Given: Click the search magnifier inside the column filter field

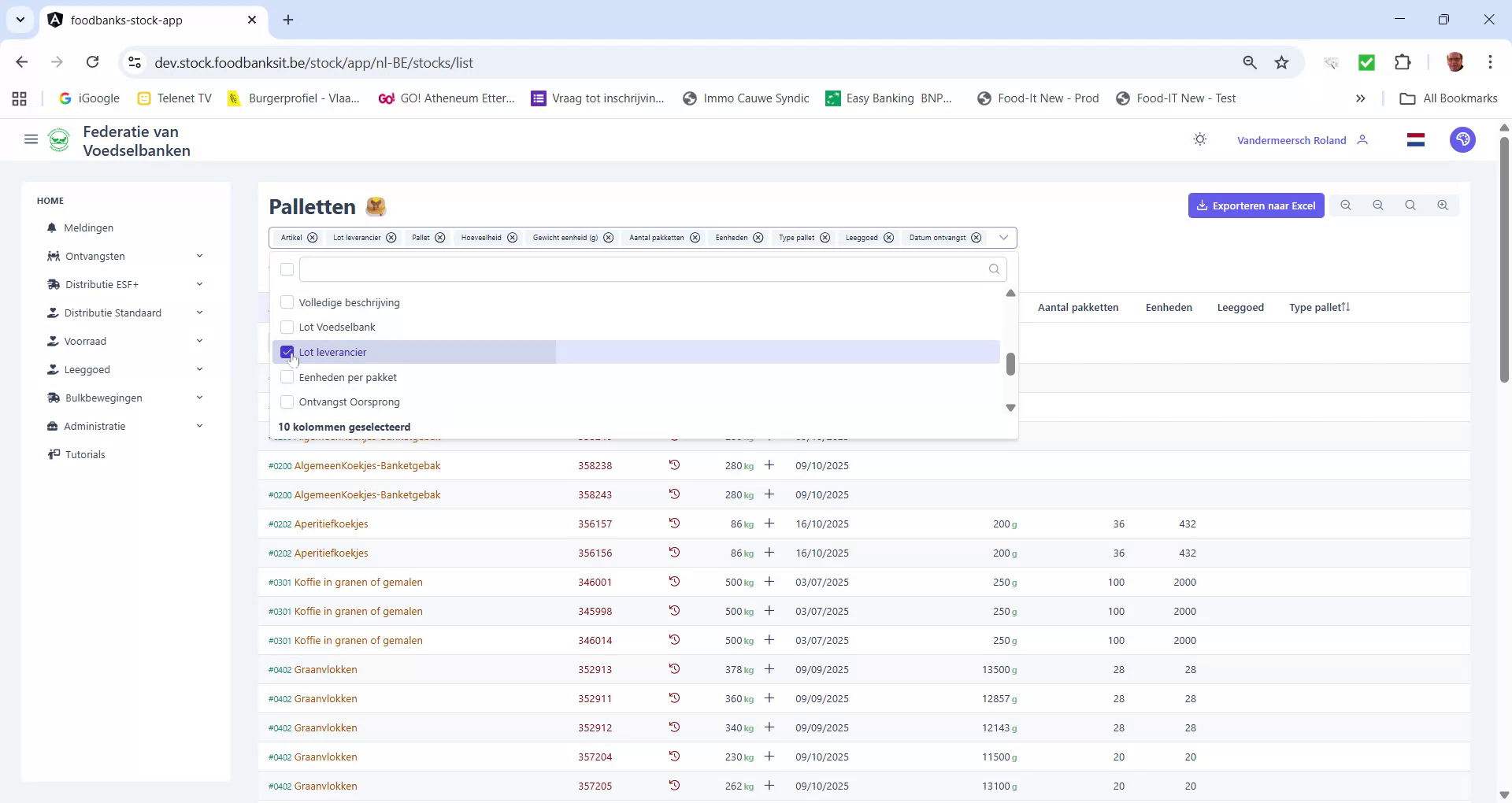Looking at the screenshot, I should pos(994,269).
